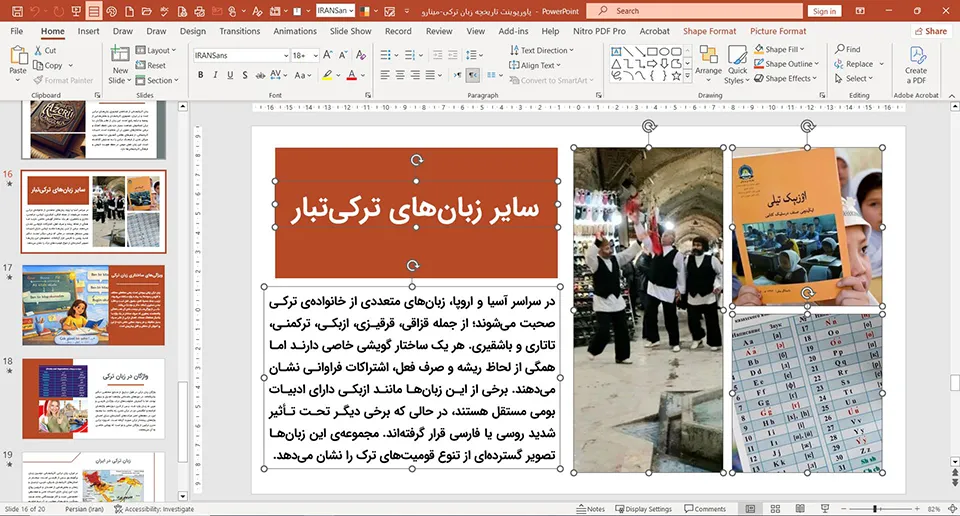
Task: Increase font size with the A-up icon
Action: coord(328,56)
